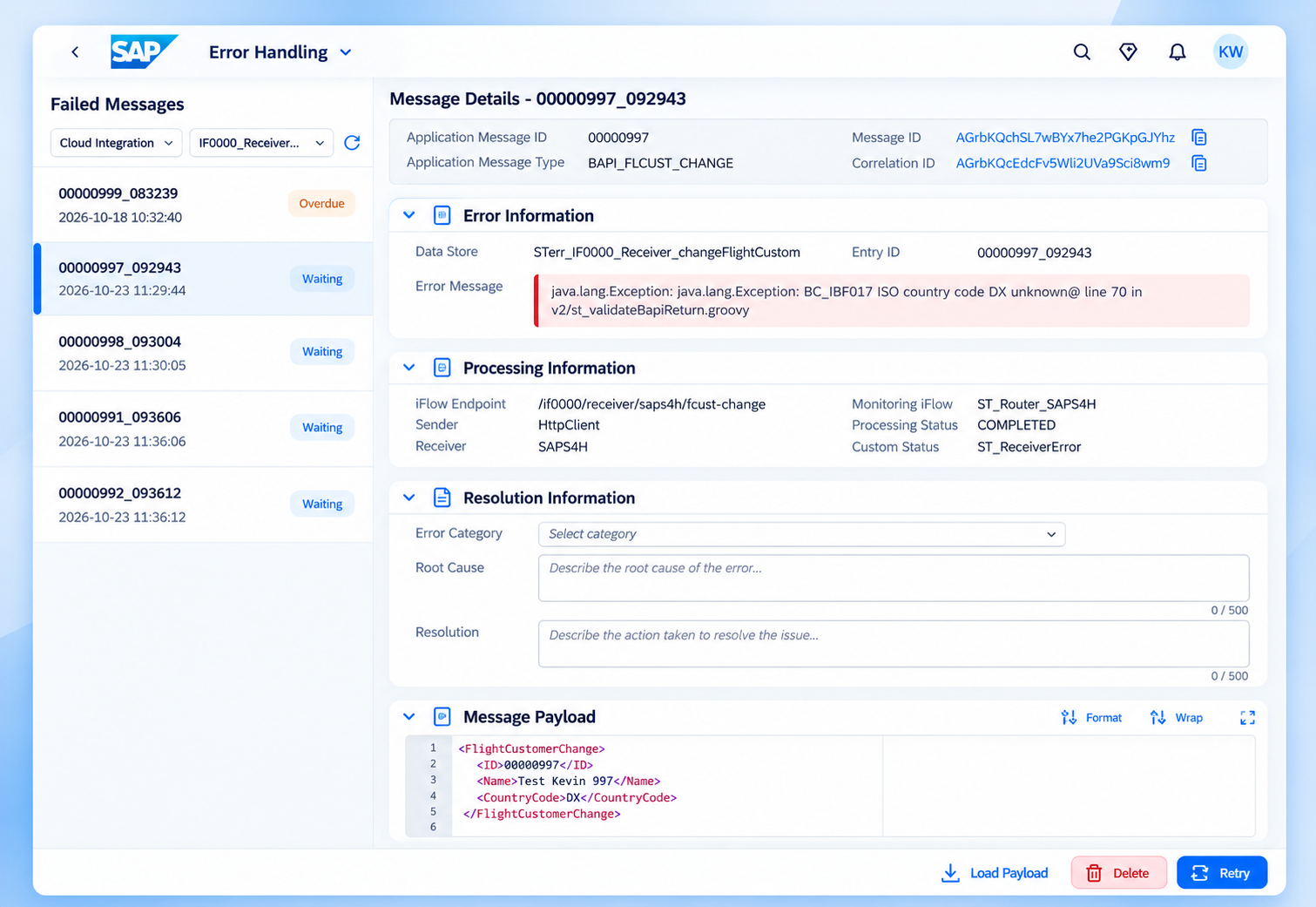
Task: Click the Format payload button
Action: point(1091,718)
